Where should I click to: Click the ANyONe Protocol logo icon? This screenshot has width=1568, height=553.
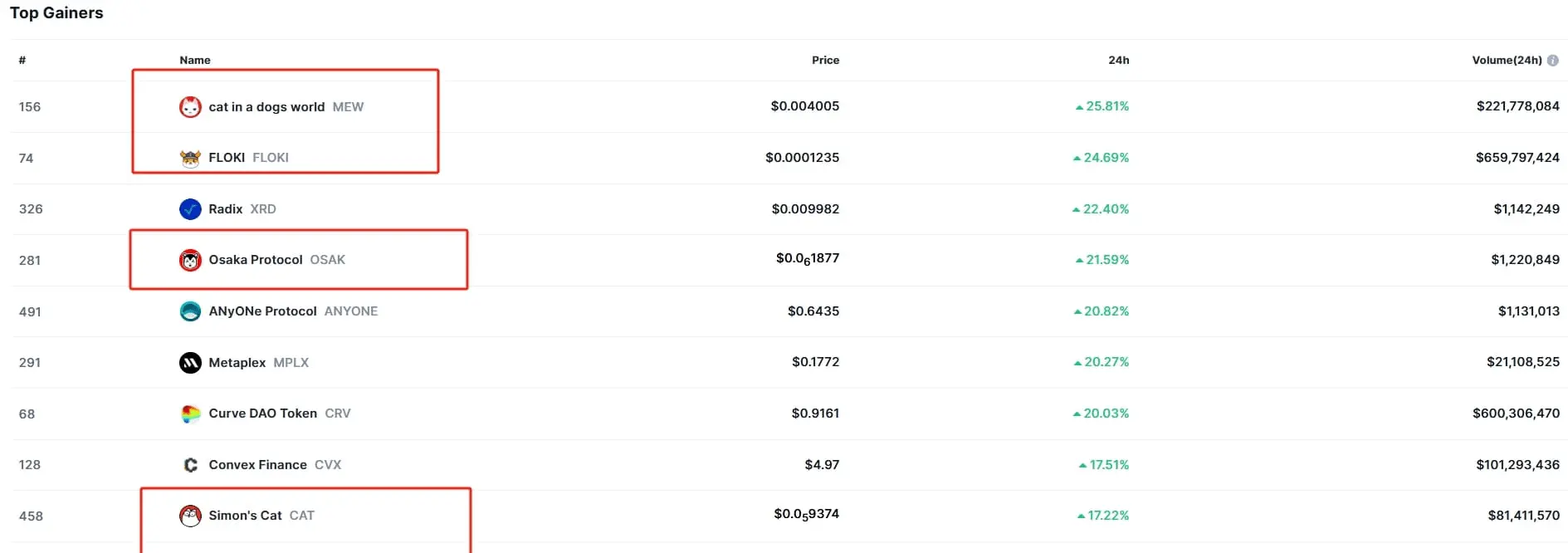tap(190, 311)
